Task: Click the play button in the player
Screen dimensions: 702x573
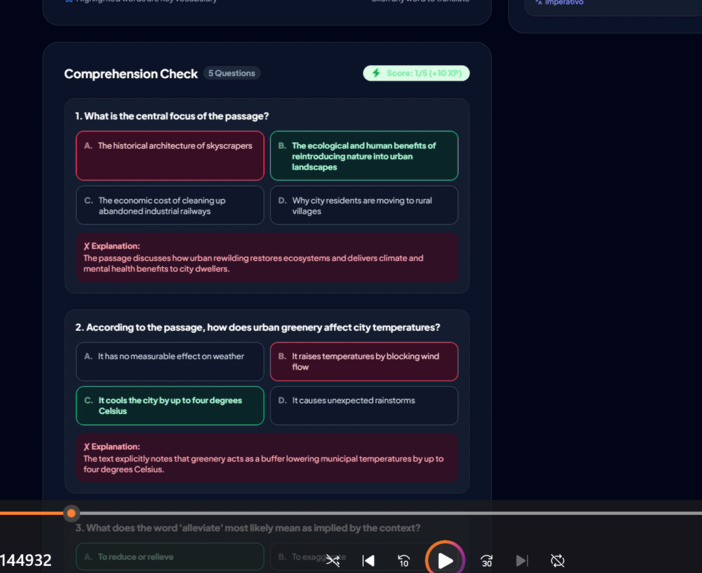Action: pyautogui.click(x=445, y=560)
